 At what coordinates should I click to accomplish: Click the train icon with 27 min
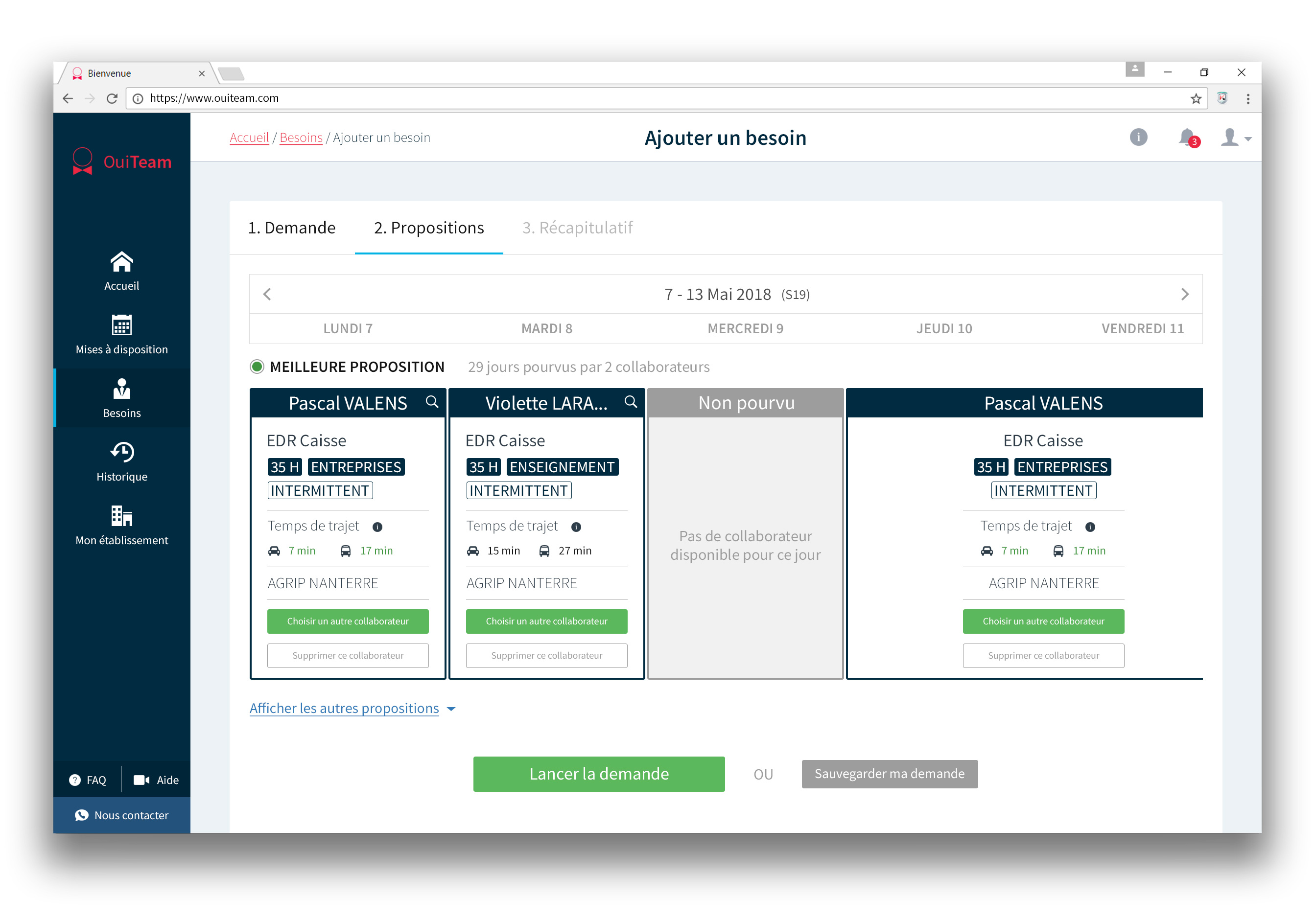click(544, 551)
